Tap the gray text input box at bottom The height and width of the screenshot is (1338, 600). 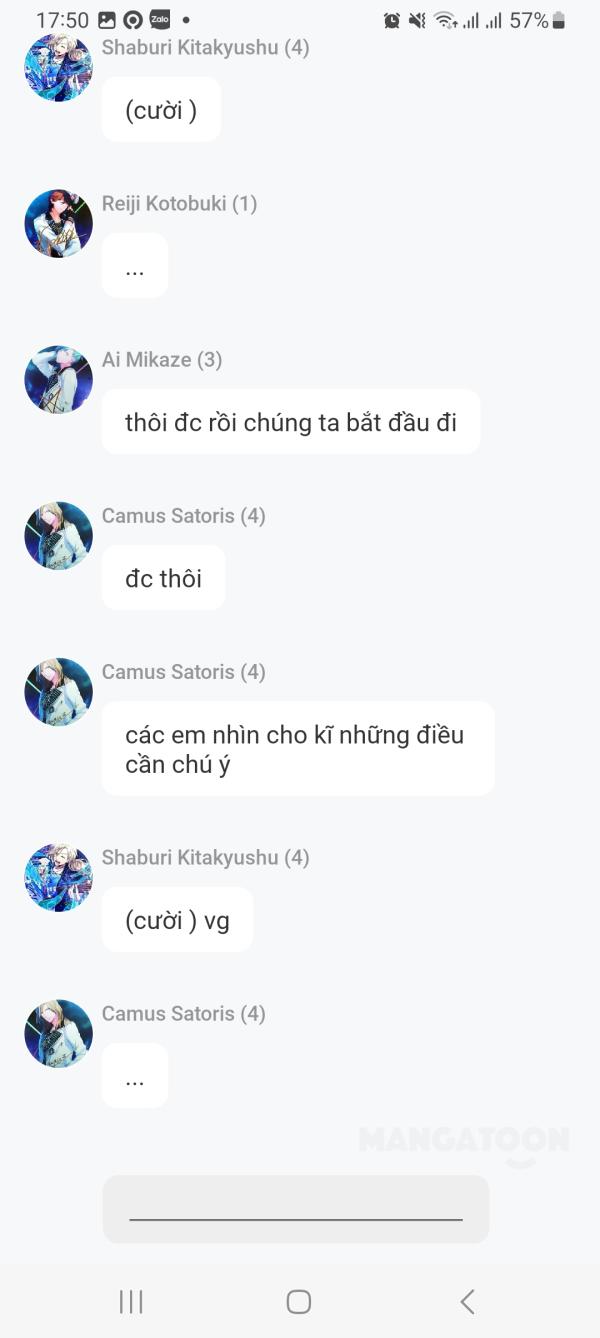[296, 1209]
